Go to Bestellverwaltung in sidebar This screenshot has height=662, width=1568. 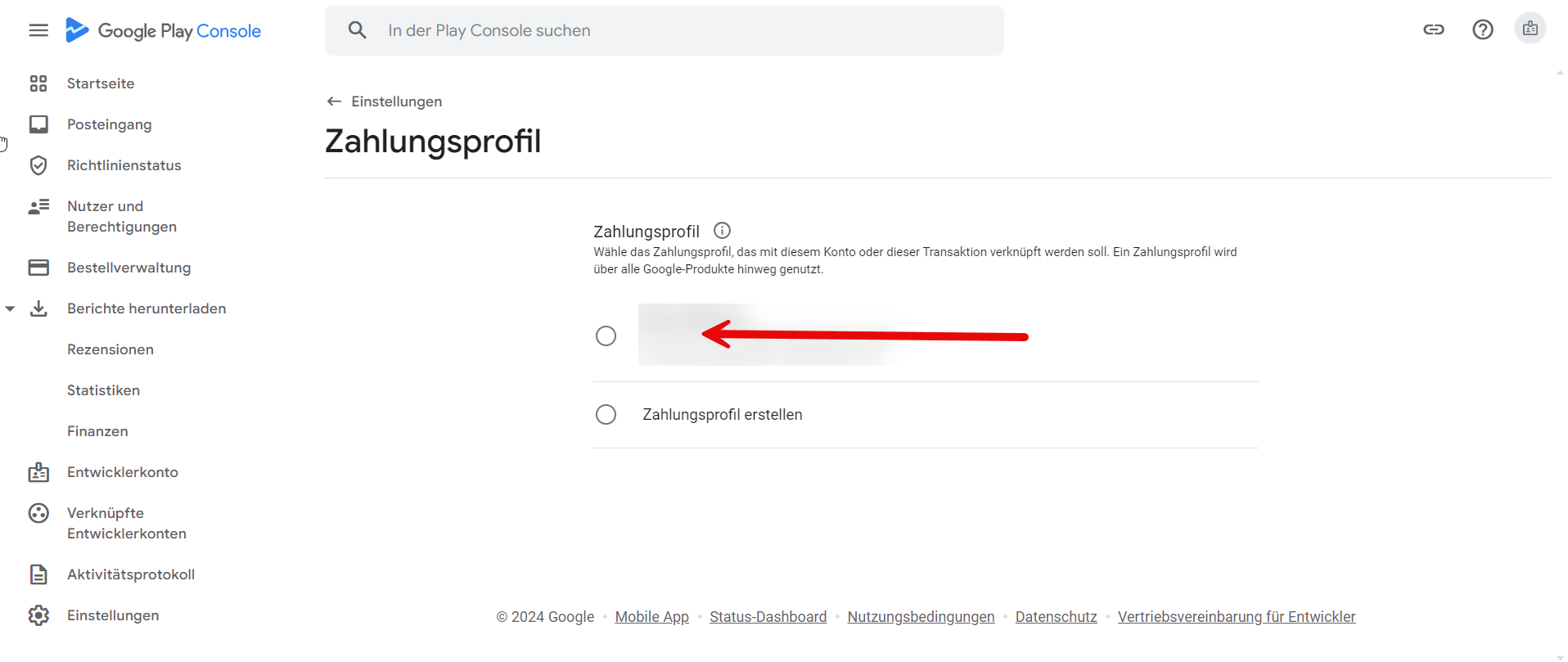(x=128, y=268)
